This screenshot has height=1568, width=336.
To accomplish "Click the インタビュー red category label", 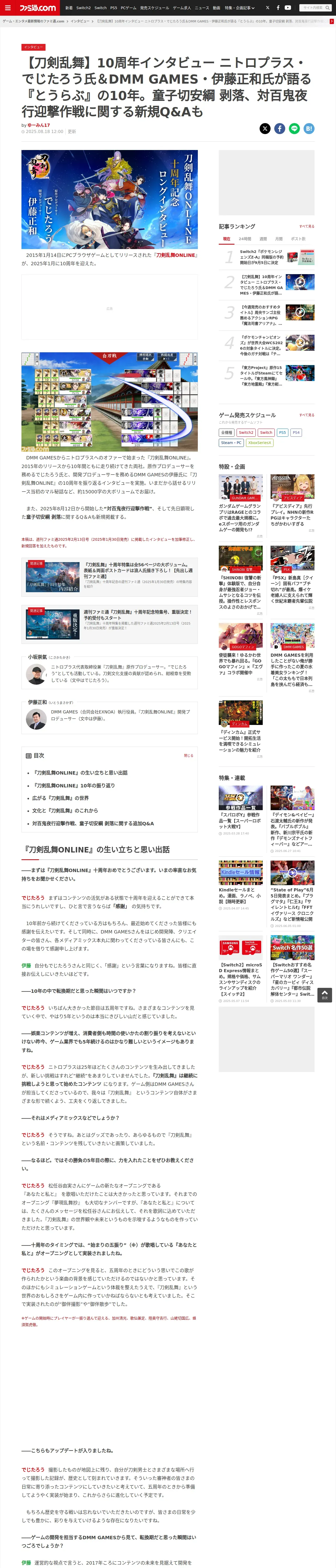I will pos(33,47).
